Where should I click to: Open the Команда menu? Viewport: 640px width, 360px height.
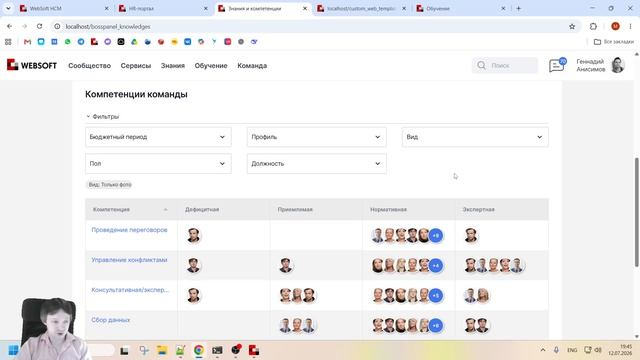click(x=252, y=66)
